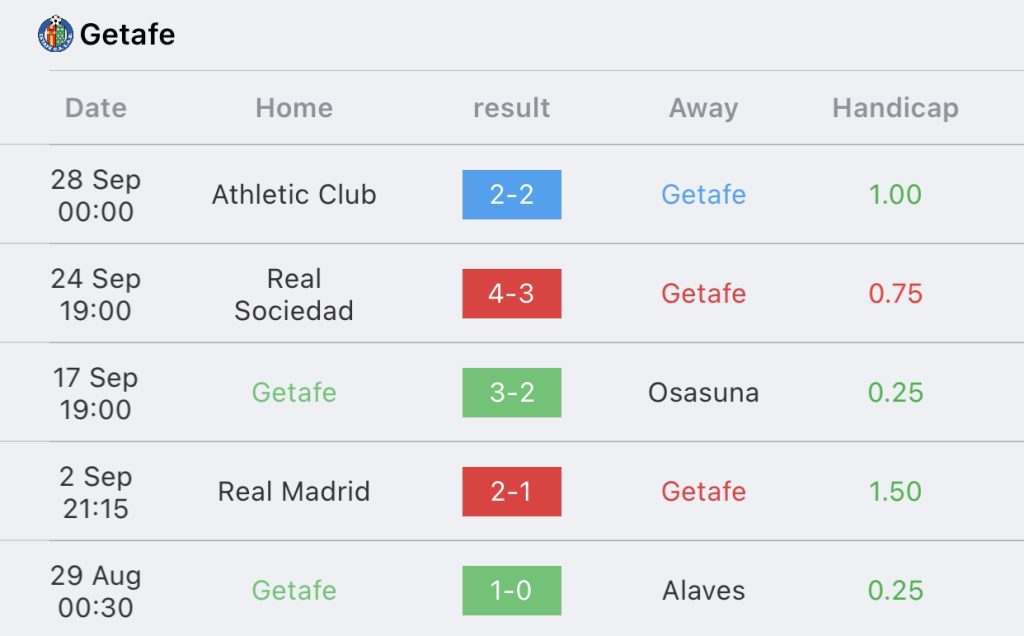Open Alaves team page
Viewport: 1024px width, 636px height.
coord(703,590)
